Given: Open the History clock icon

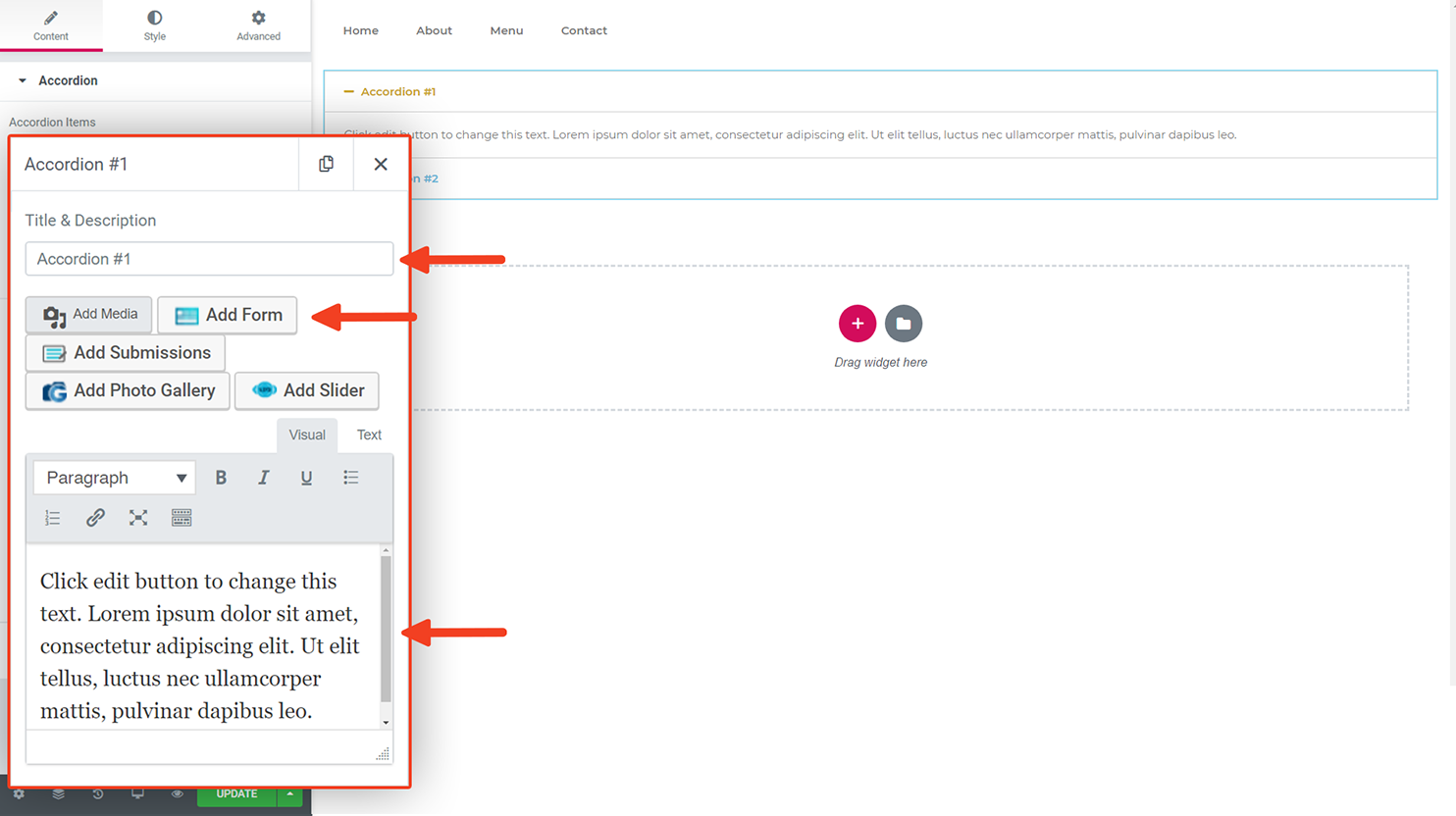Looking at the screenshot, I should click(x=97, y=793).
